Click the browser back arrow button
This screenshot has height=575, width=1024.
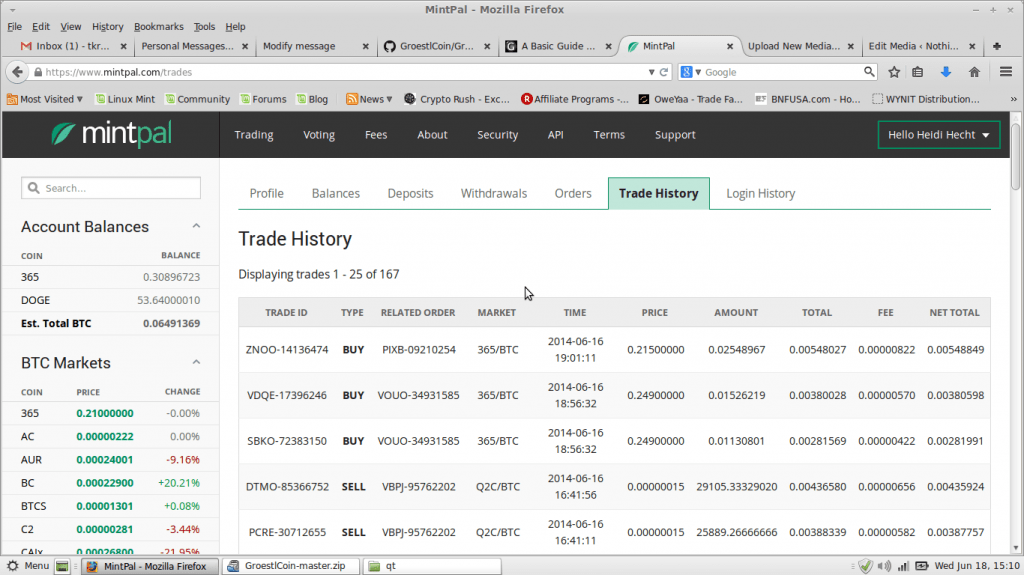(18, 72)
